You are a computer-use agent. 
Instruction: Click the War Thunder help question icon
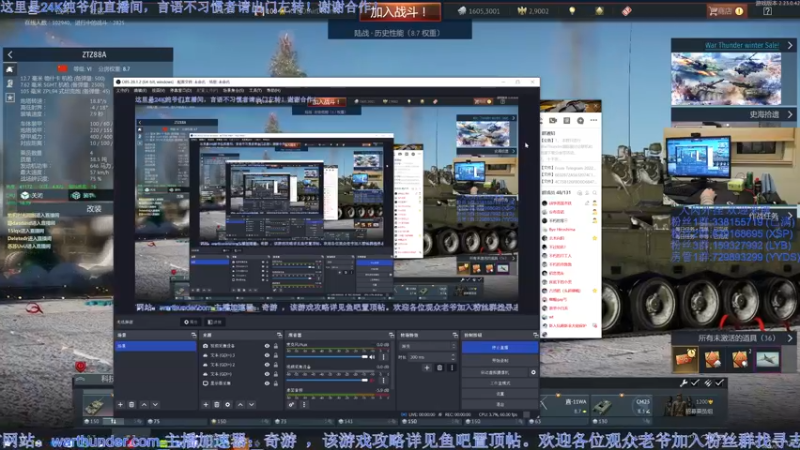pyautogui.click(x=767, y=11)
